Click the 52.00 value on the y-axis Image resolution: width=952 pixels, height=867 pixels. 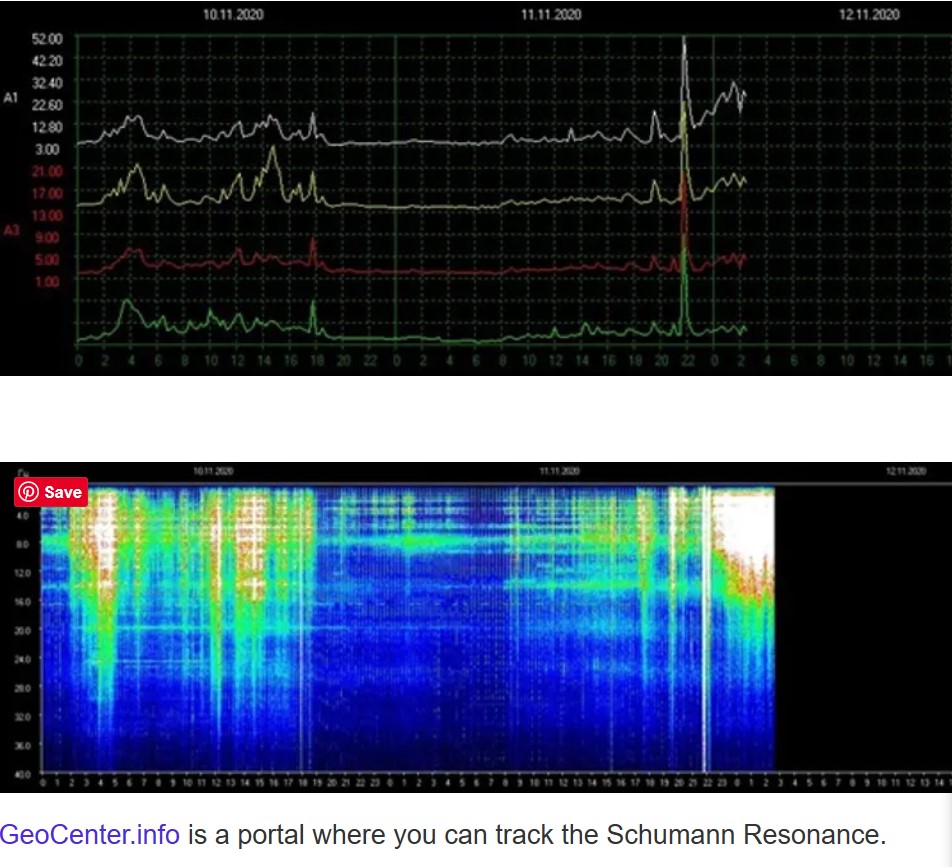tap(48, 38)
